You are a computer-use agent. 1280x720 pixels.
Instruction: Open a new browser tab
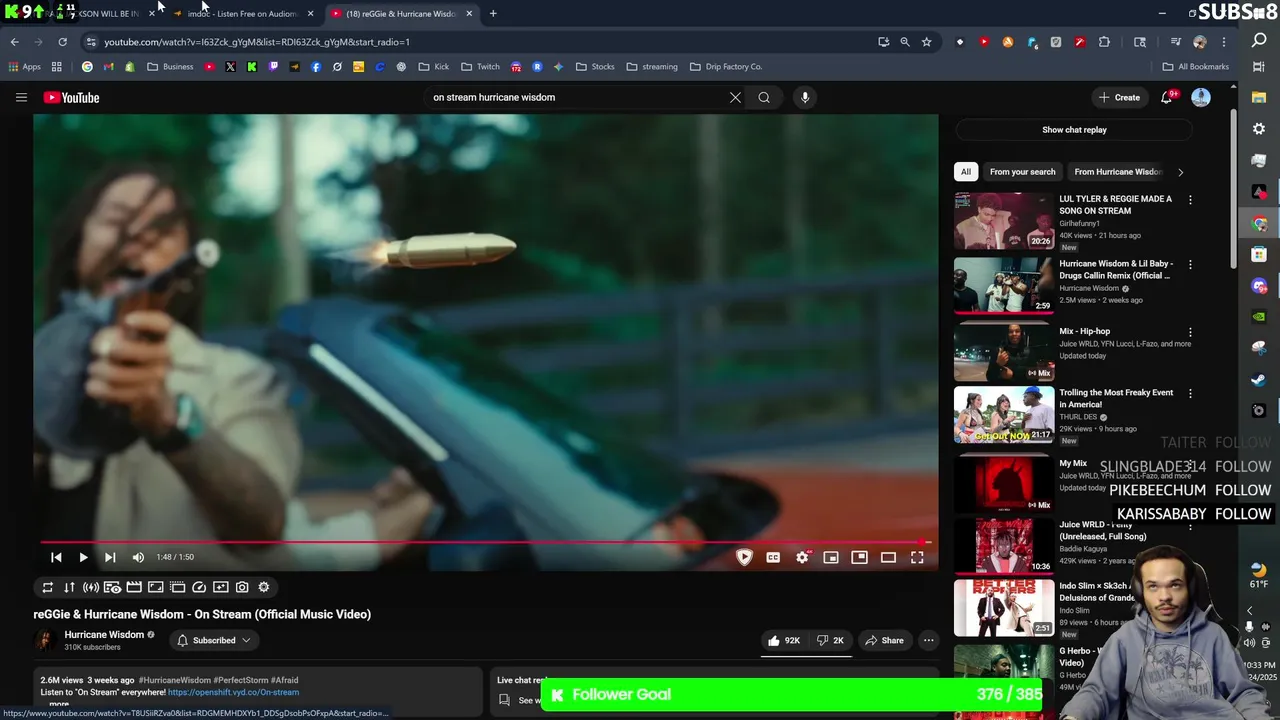pyautogui.click(x=493, y=14)
